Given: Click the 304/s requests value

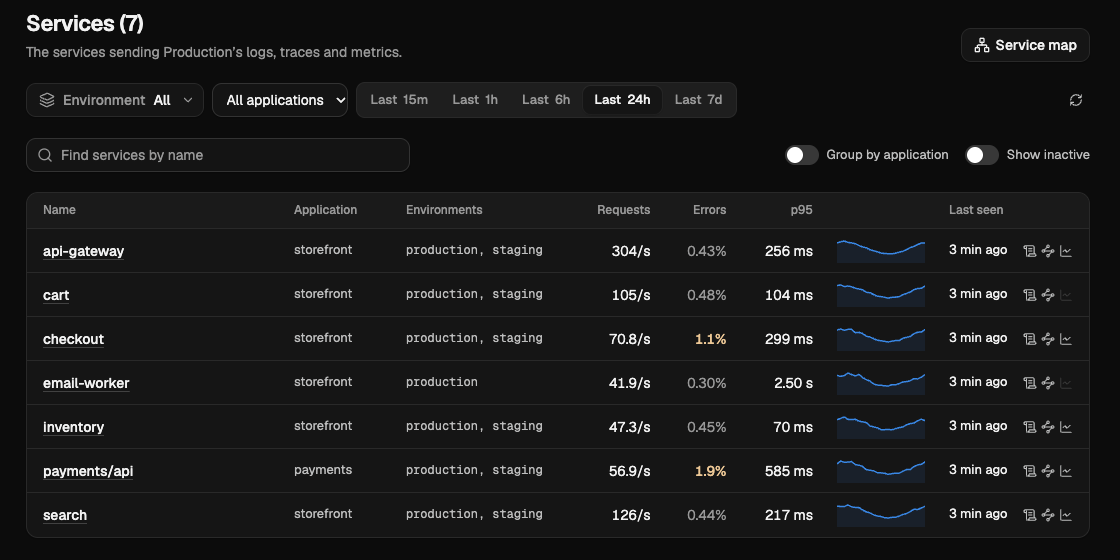Looking at the screenshot, I should pos(631,251).
